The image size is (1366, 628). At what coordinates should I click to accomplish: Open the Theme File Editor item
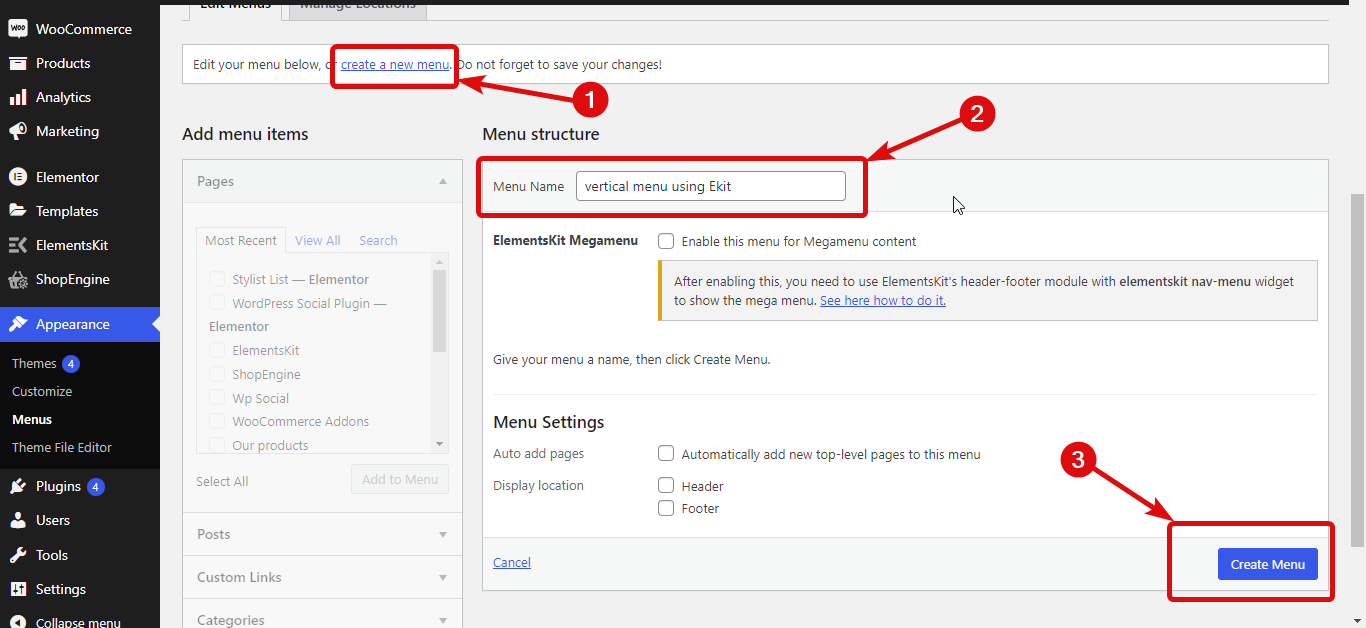tap(62, 447)
